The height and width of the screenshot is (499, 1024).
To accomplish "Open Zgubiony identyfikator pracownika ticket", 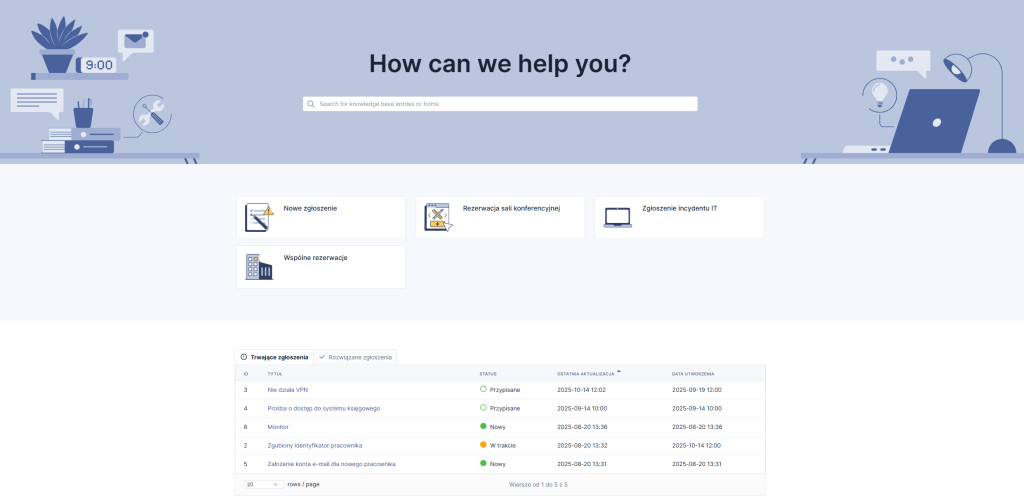I will pyautogui.click(x=314, y=445).
